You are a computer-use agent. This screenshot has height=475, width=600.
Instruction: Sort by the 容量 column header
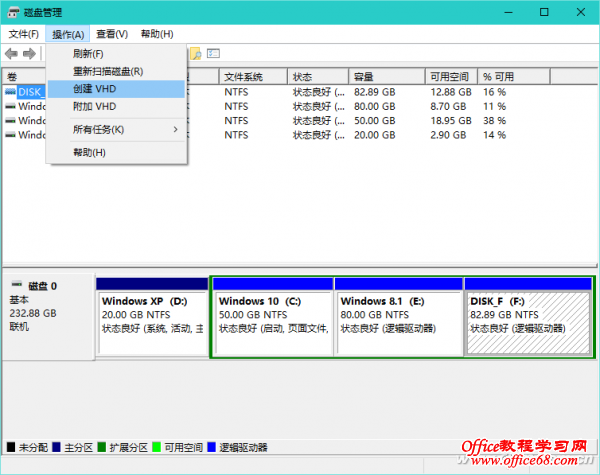387,77
